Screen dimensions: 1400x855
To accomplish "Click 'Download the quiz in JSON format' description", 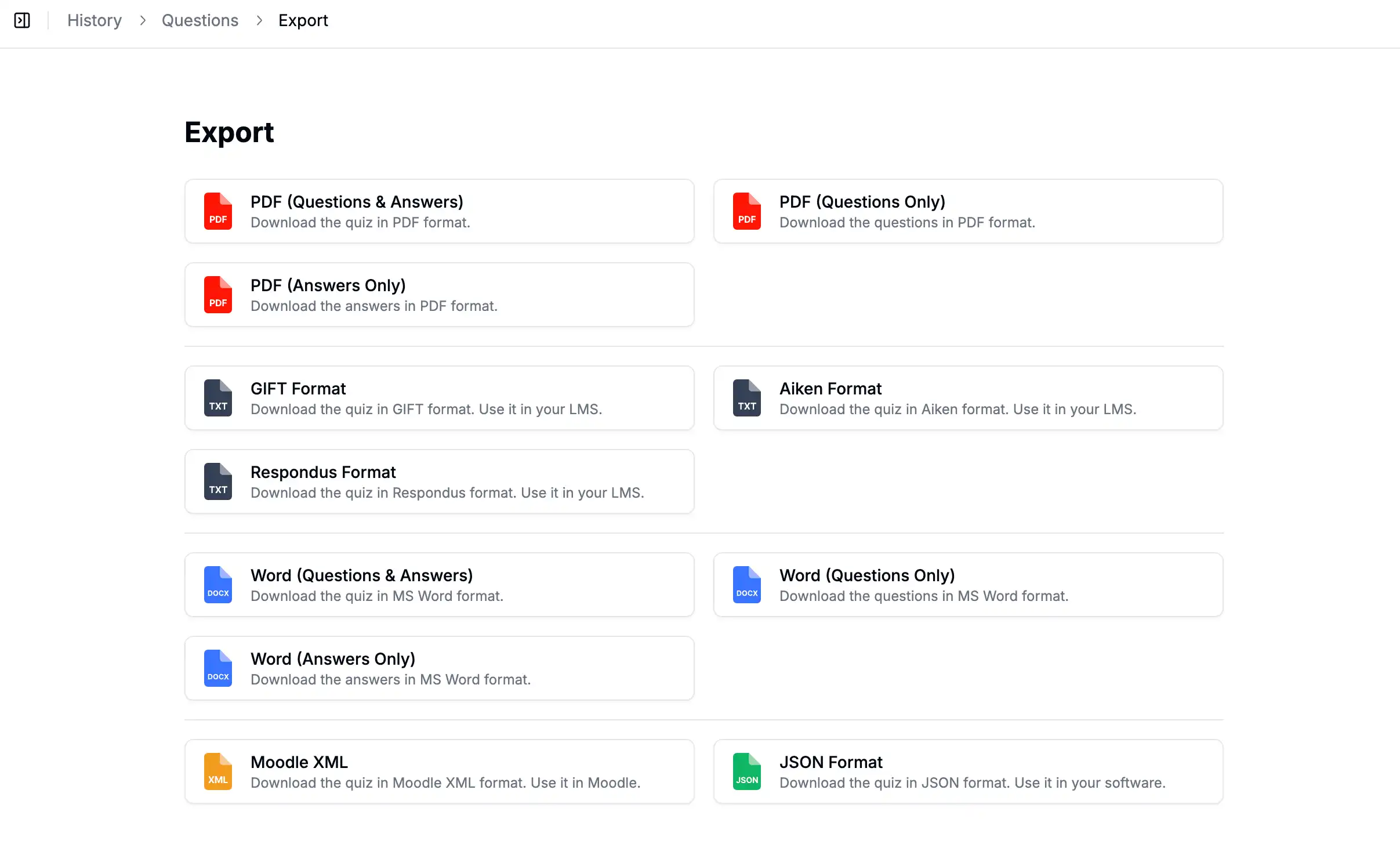I will click(973, 783).
